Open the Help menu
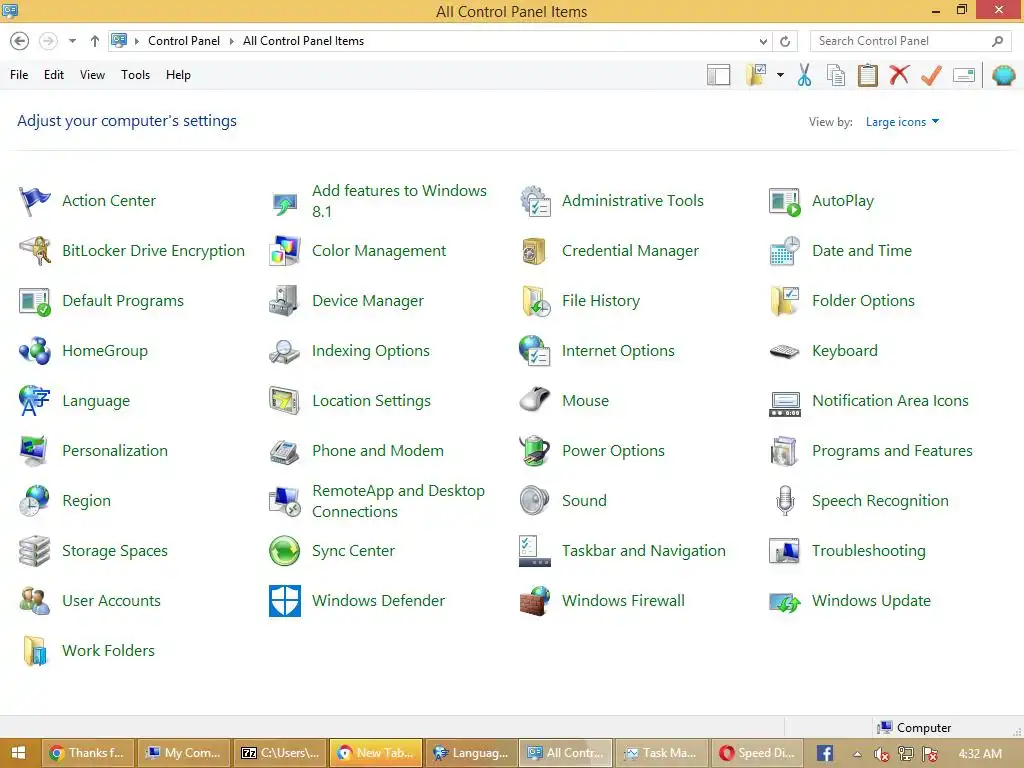Image resolution: width=1024 pixels, height=768 pixels. (178, 75)
